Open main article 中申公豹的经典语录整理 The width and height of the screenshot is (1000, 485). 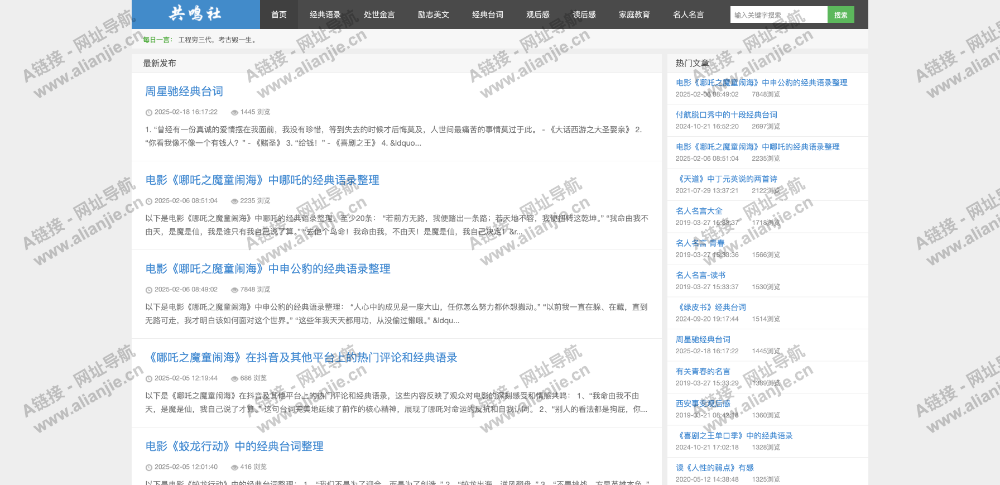268,269
